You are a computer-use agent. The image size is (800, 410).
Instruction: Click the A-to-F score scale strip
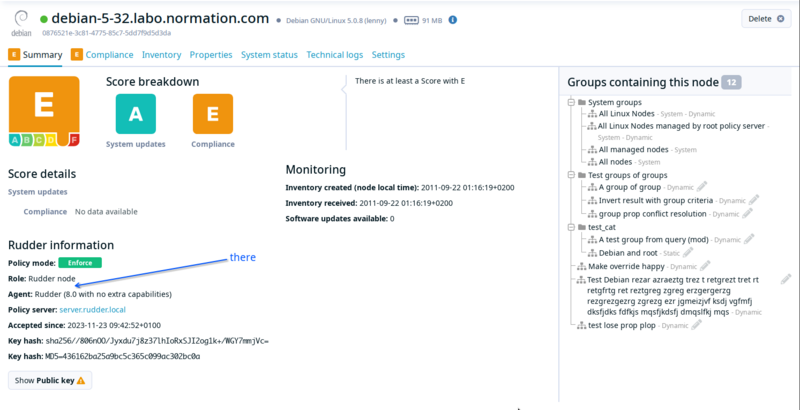[x=44, y=140]
